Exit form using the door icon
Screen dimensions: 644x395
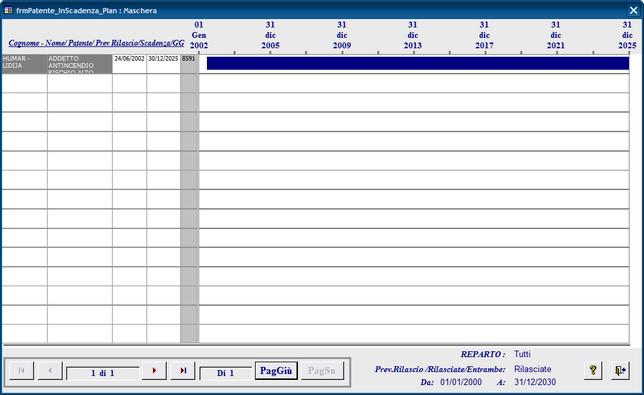pyautogui.click(x=620, y=370)
